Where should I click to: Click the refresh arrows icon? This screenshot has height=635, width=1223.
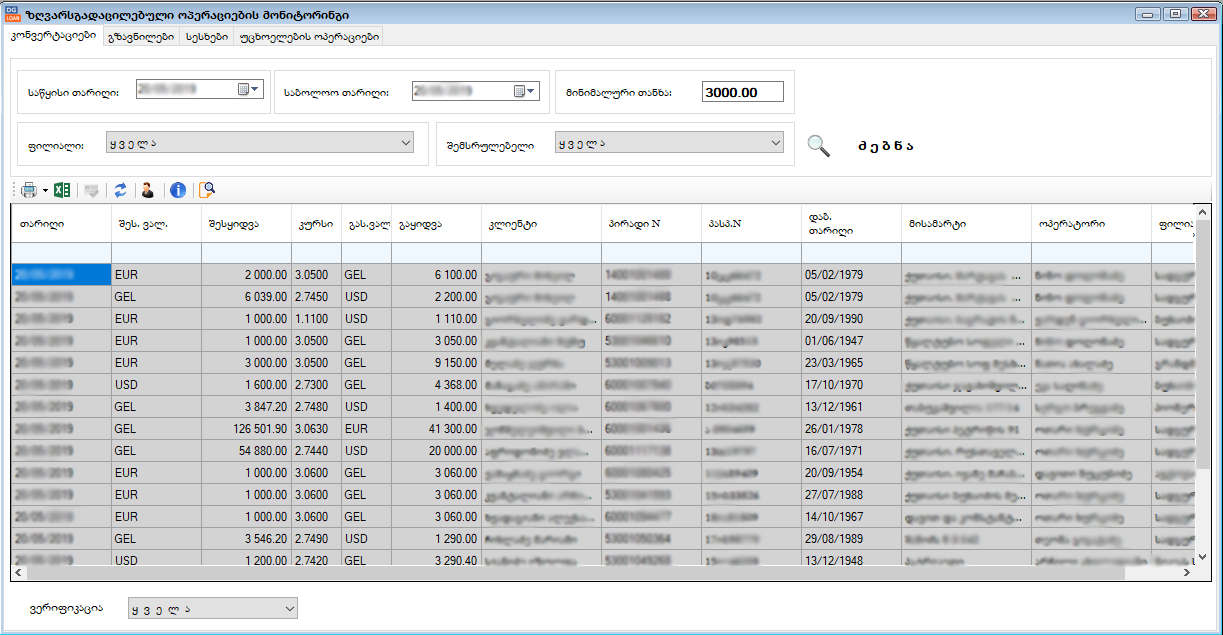point(120,190)
